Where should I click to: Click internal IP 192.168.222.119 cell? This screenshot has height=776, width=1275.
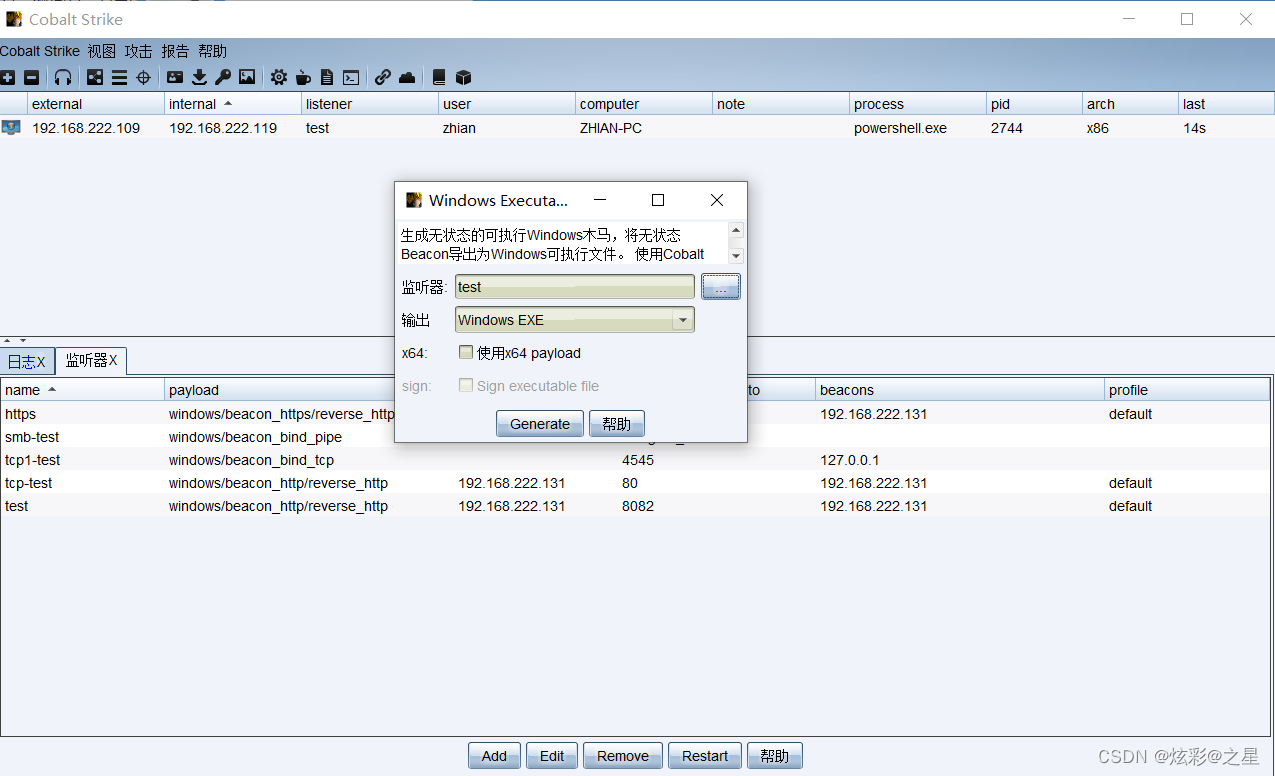223,128
